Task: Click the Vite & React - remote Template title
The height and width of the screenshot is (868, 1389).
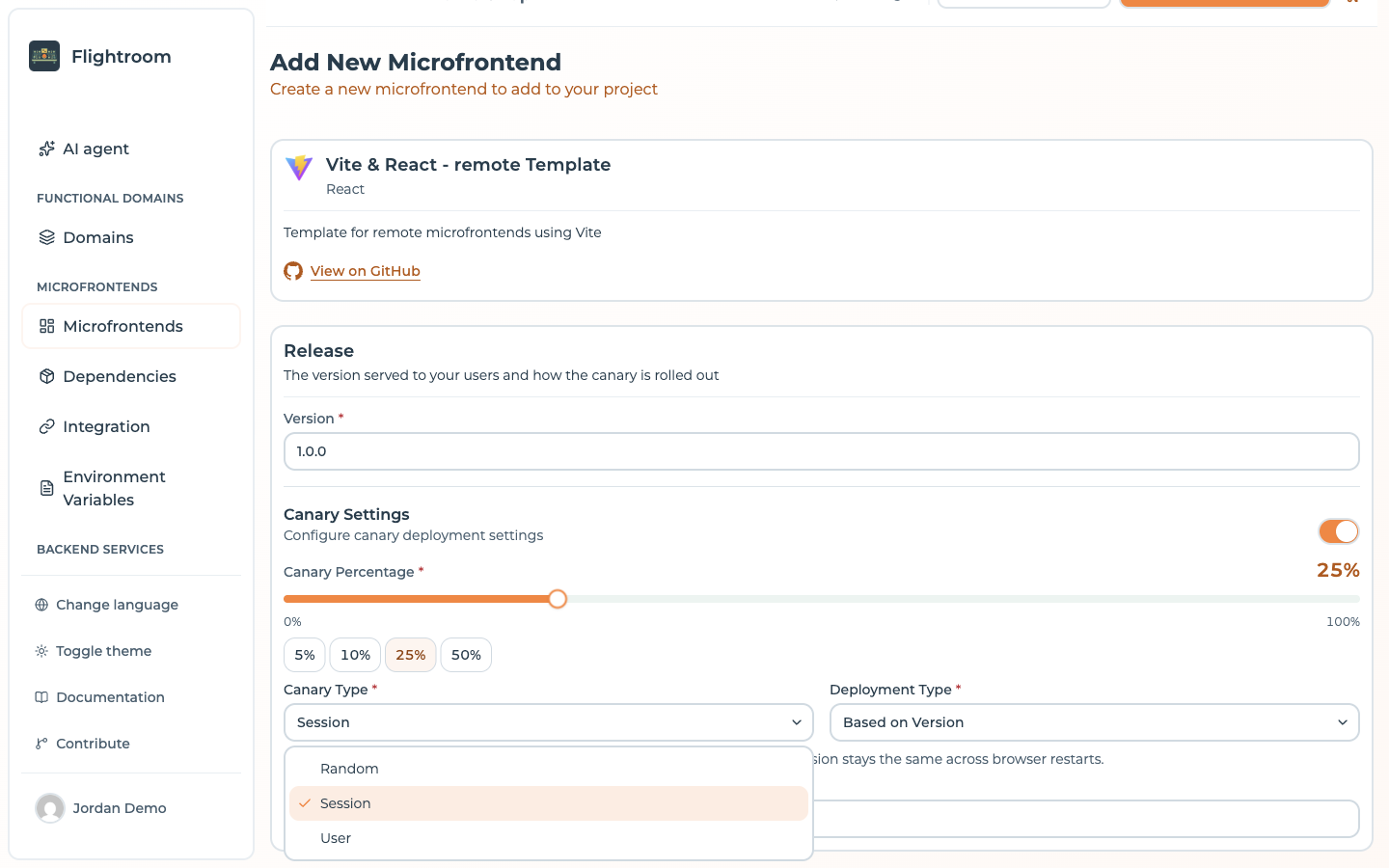Action: tap(468, 165)
